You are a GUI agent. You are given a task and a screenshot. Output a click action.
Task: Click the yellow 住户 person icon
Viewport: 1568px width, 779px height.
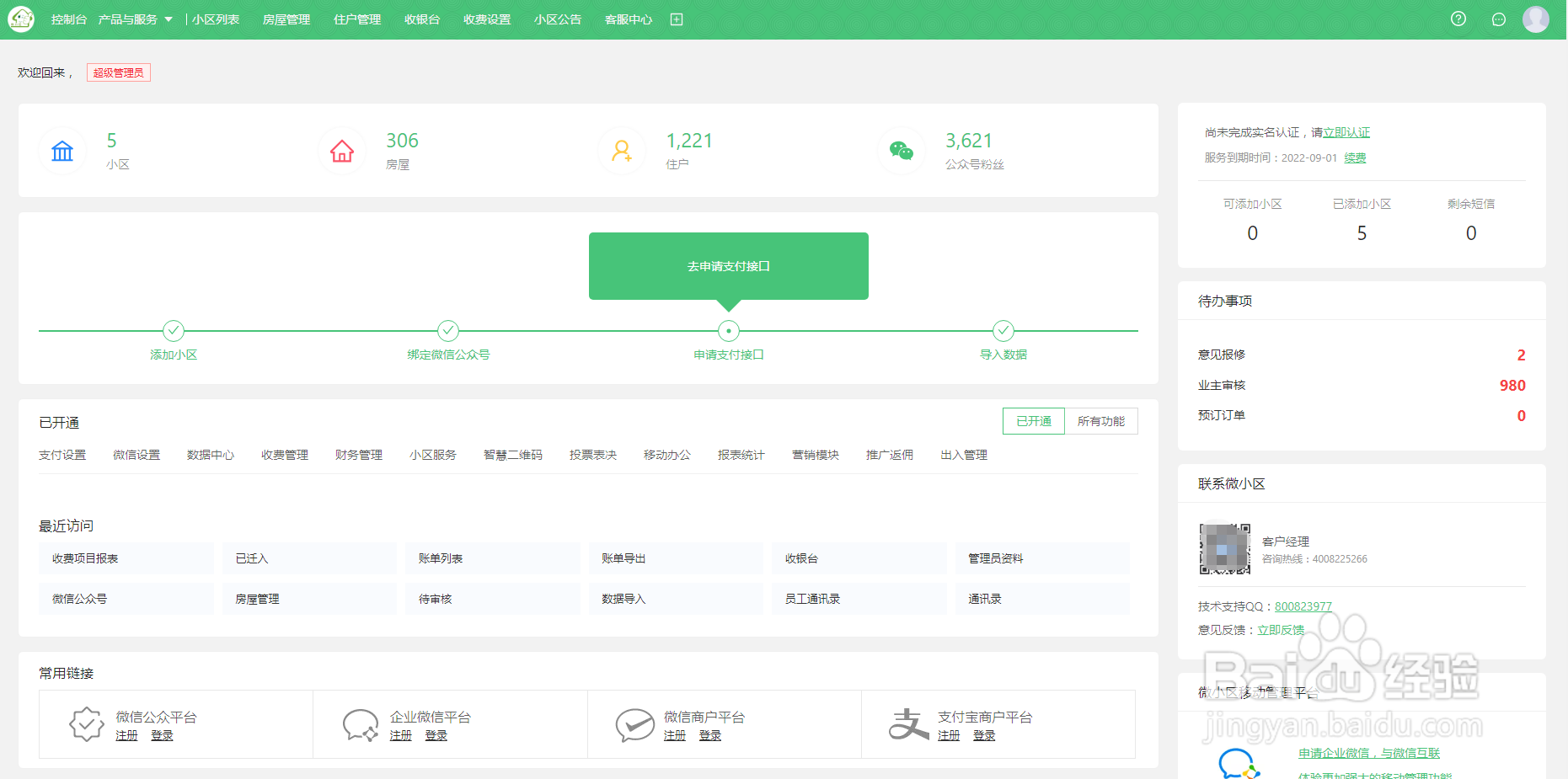tap(622, 152)
